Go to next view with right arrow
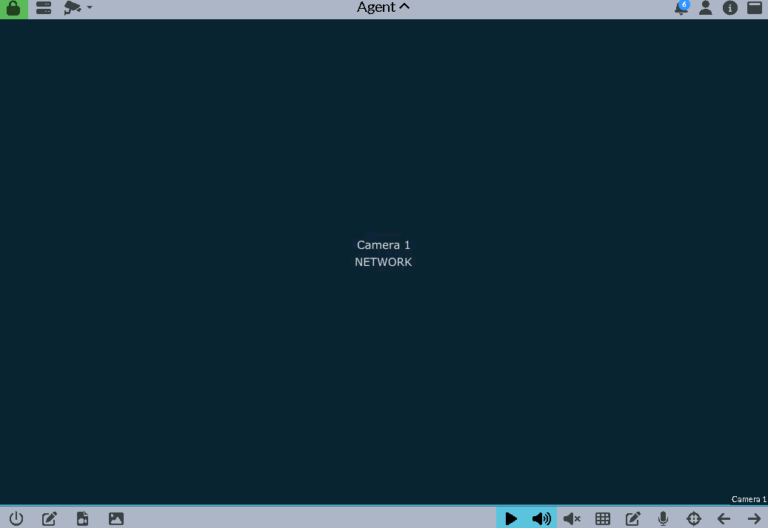 coord(754,518)
